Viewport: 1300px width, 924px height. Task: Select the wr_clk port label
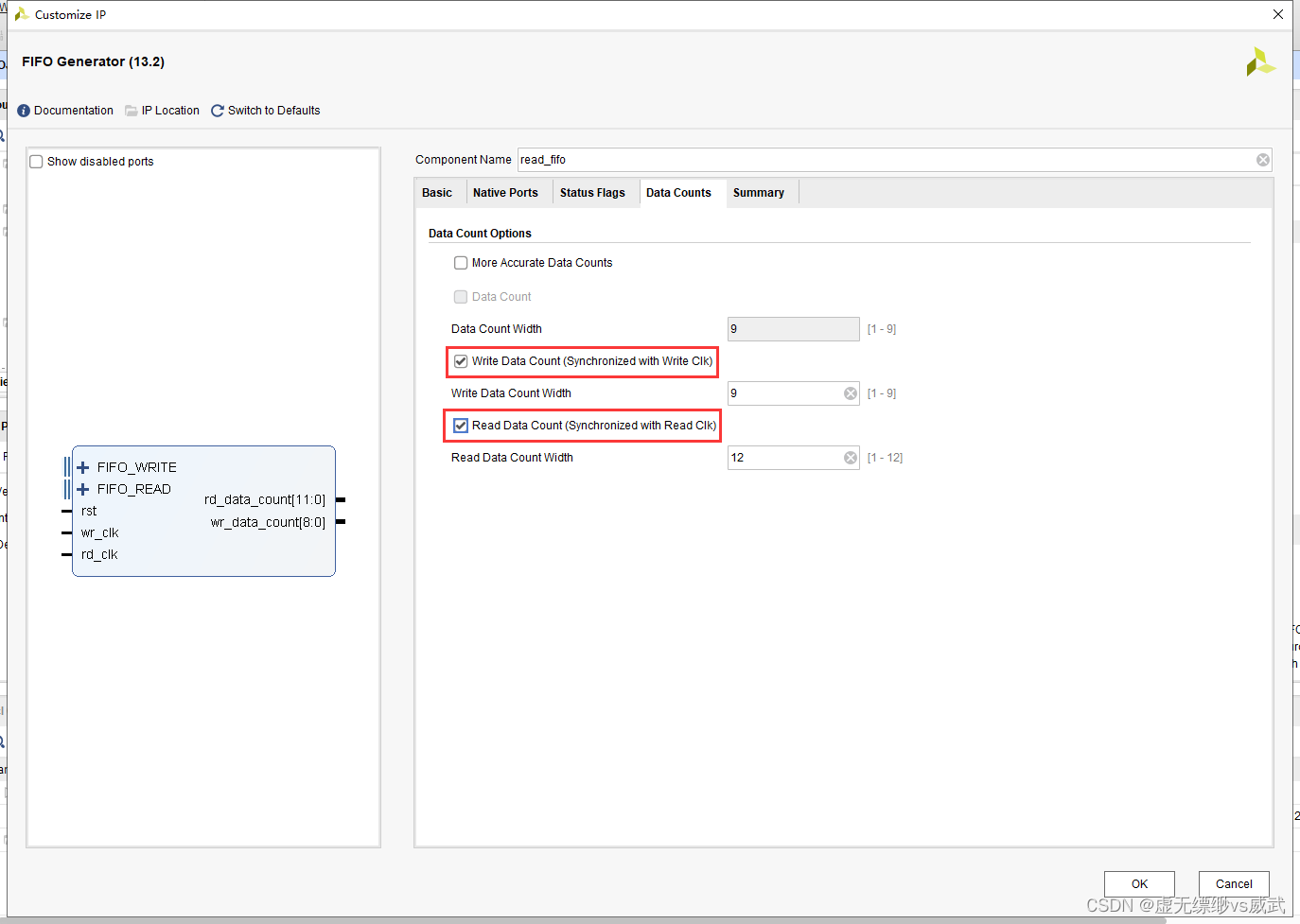[99, 533]
